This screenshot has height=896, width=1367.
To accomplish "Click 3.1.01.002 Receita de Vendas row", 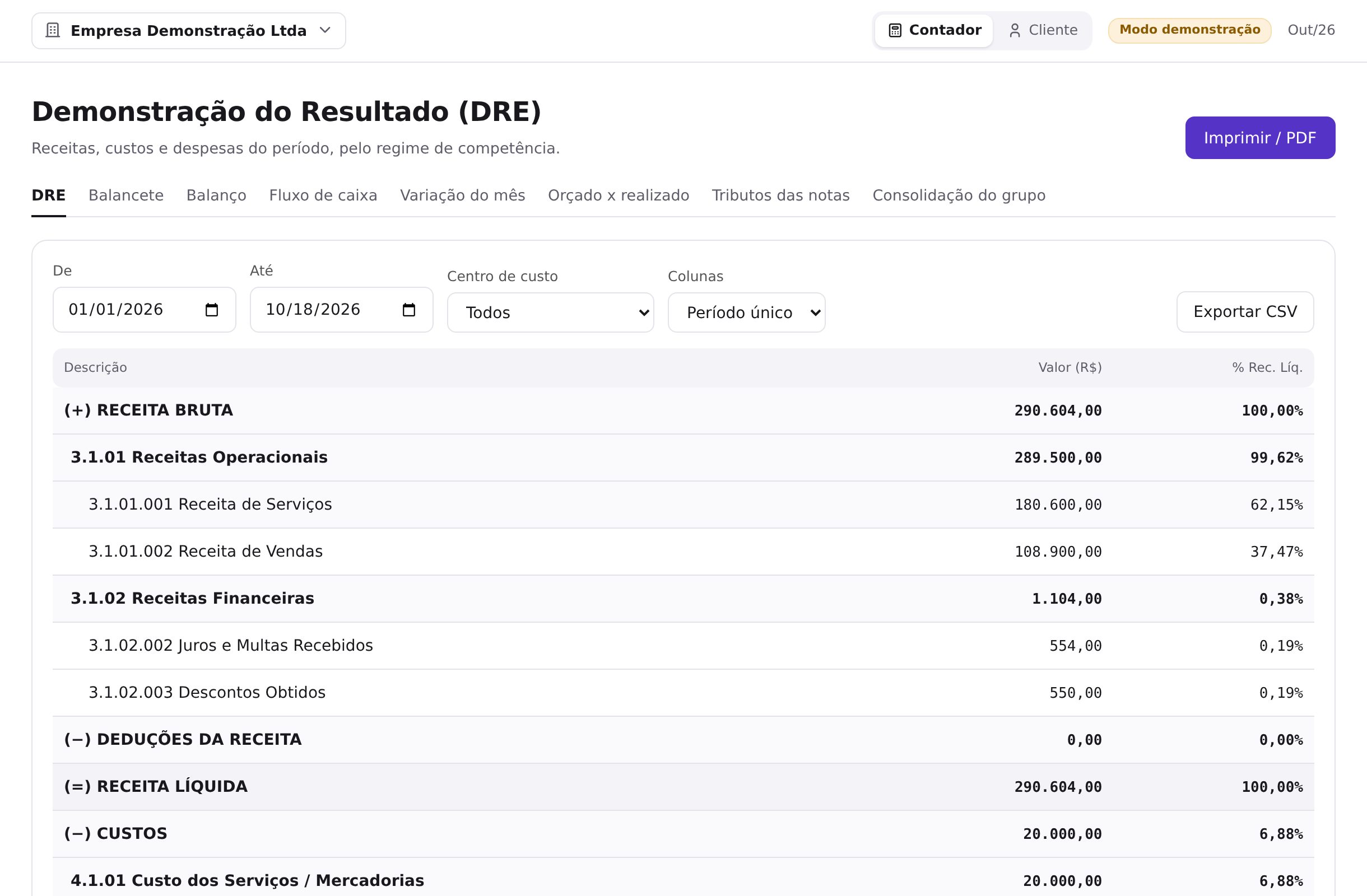I will click(683, 552).
